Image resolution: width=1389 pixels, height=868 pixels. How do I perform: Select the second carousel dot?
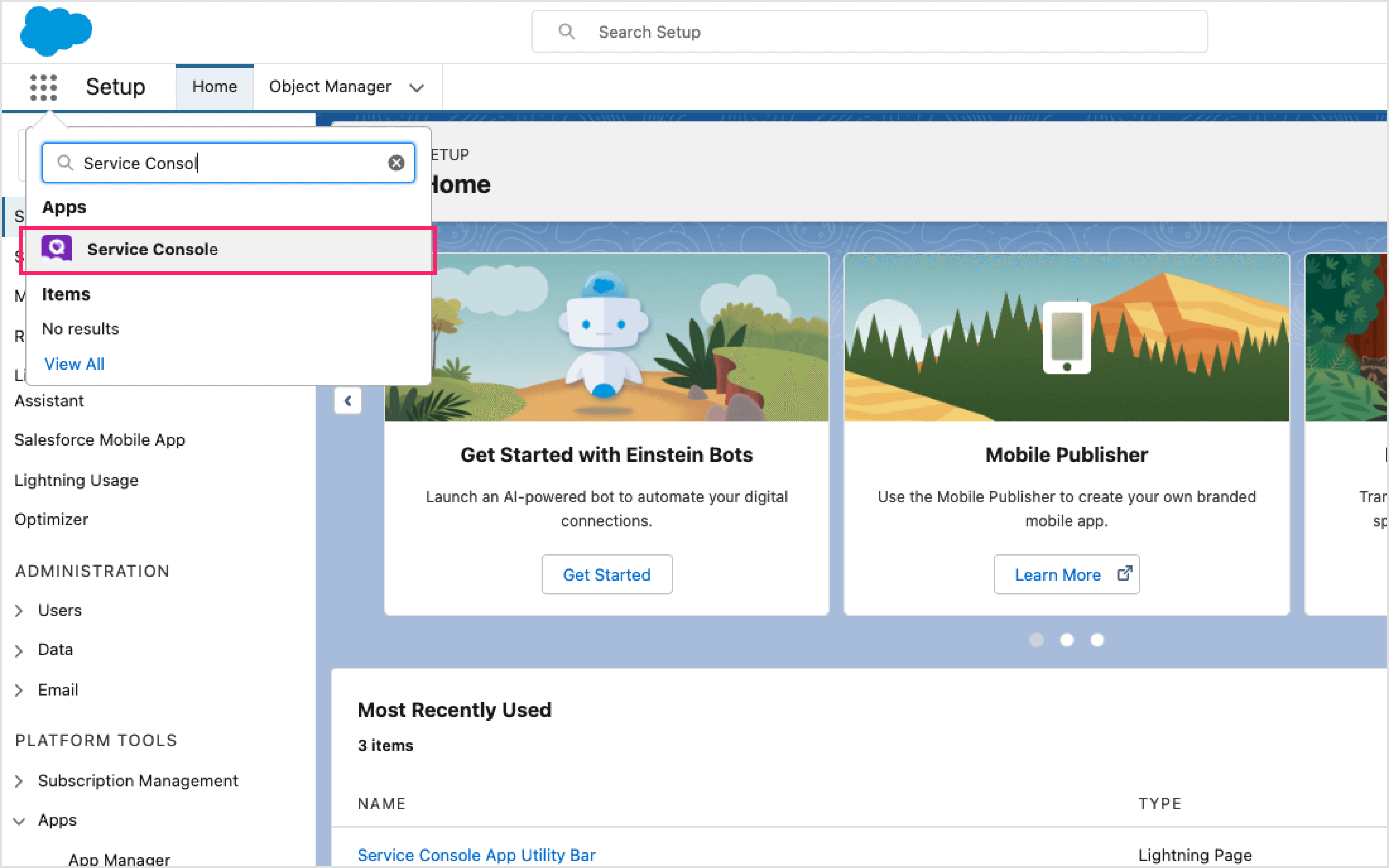[1067, 640]
